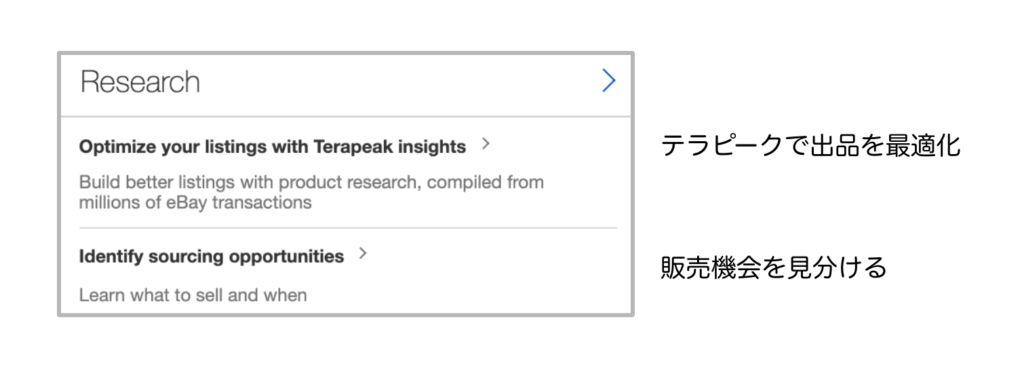Click the word insights in bold link
1024x372 pixels.
436,147
